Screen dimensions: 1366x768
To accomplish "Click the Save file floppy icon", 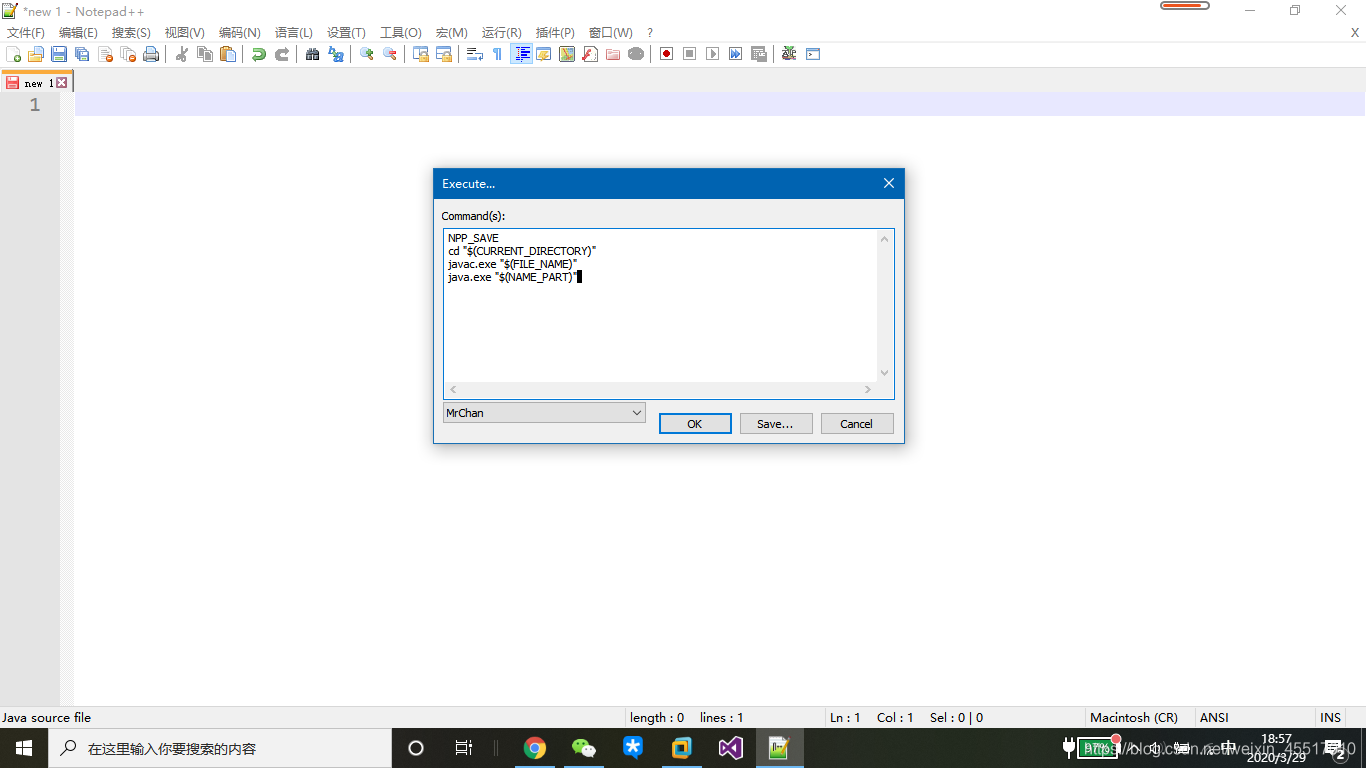I will 59,54.
